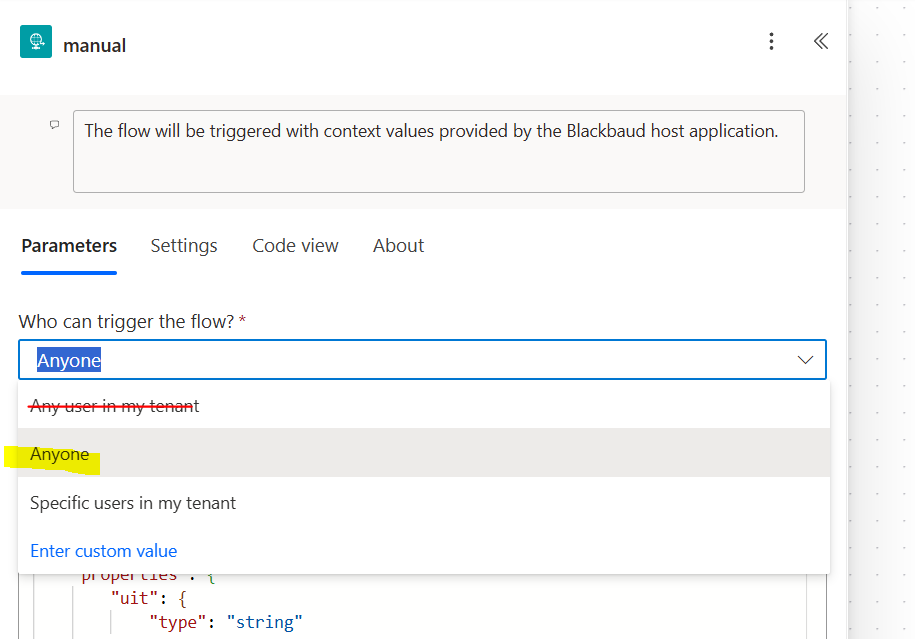
Task: Click the 'manual' title text
Action: [95, 46]
